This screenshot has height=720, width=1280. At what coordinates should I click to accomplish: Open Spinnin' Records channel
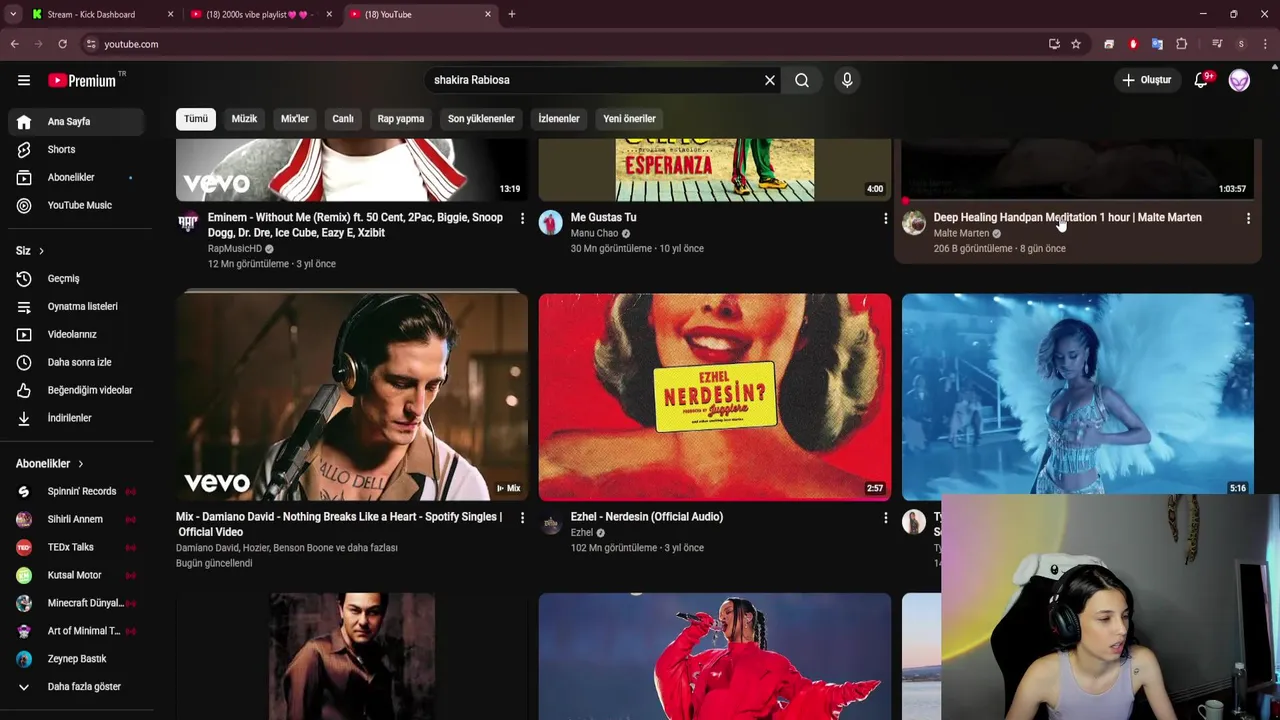(x=76, y=492)
